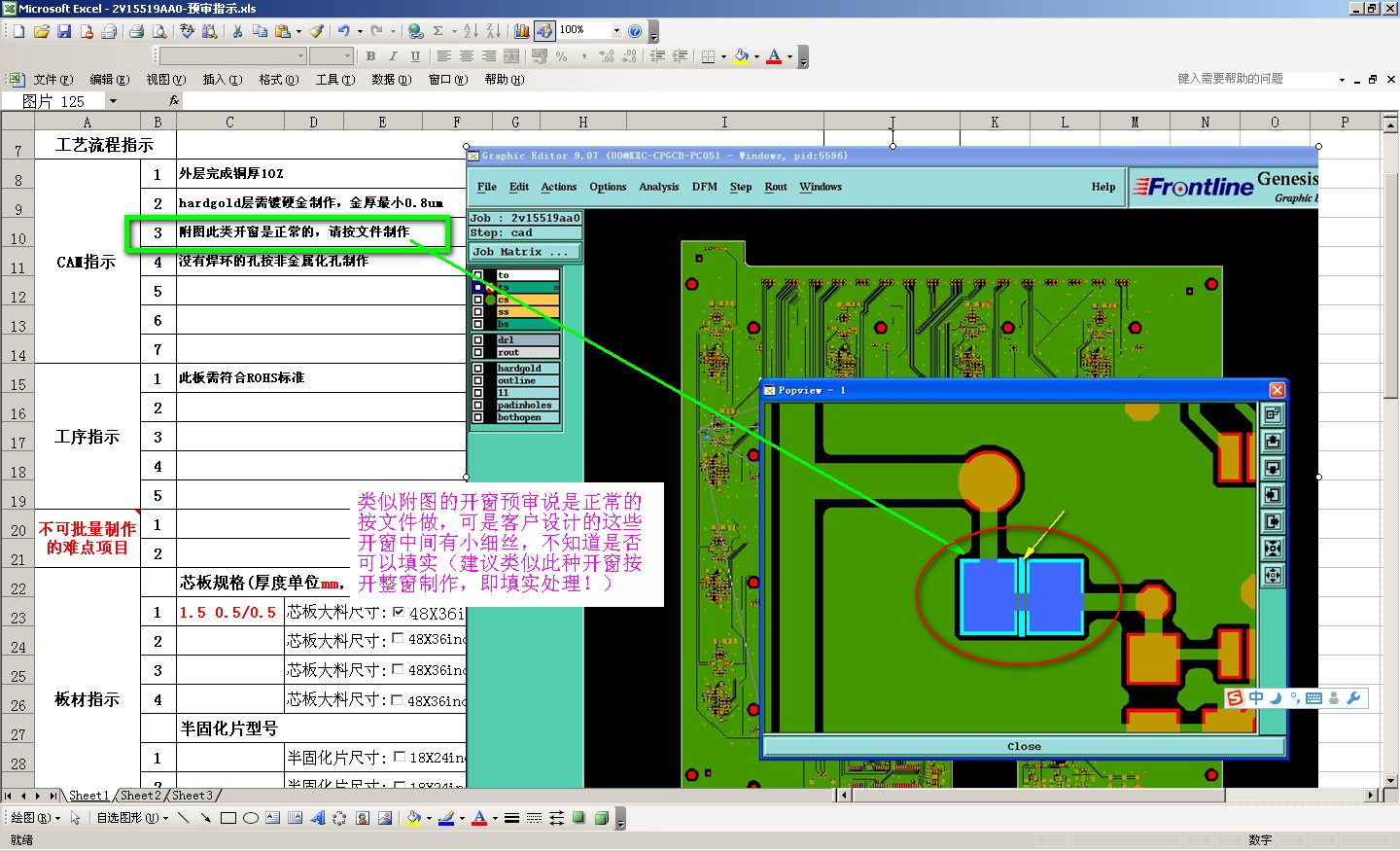Click the formatting toolbar Fill Color bucket
The width and height of the screenshot is (1400, 852).
(x=741, y=56)
